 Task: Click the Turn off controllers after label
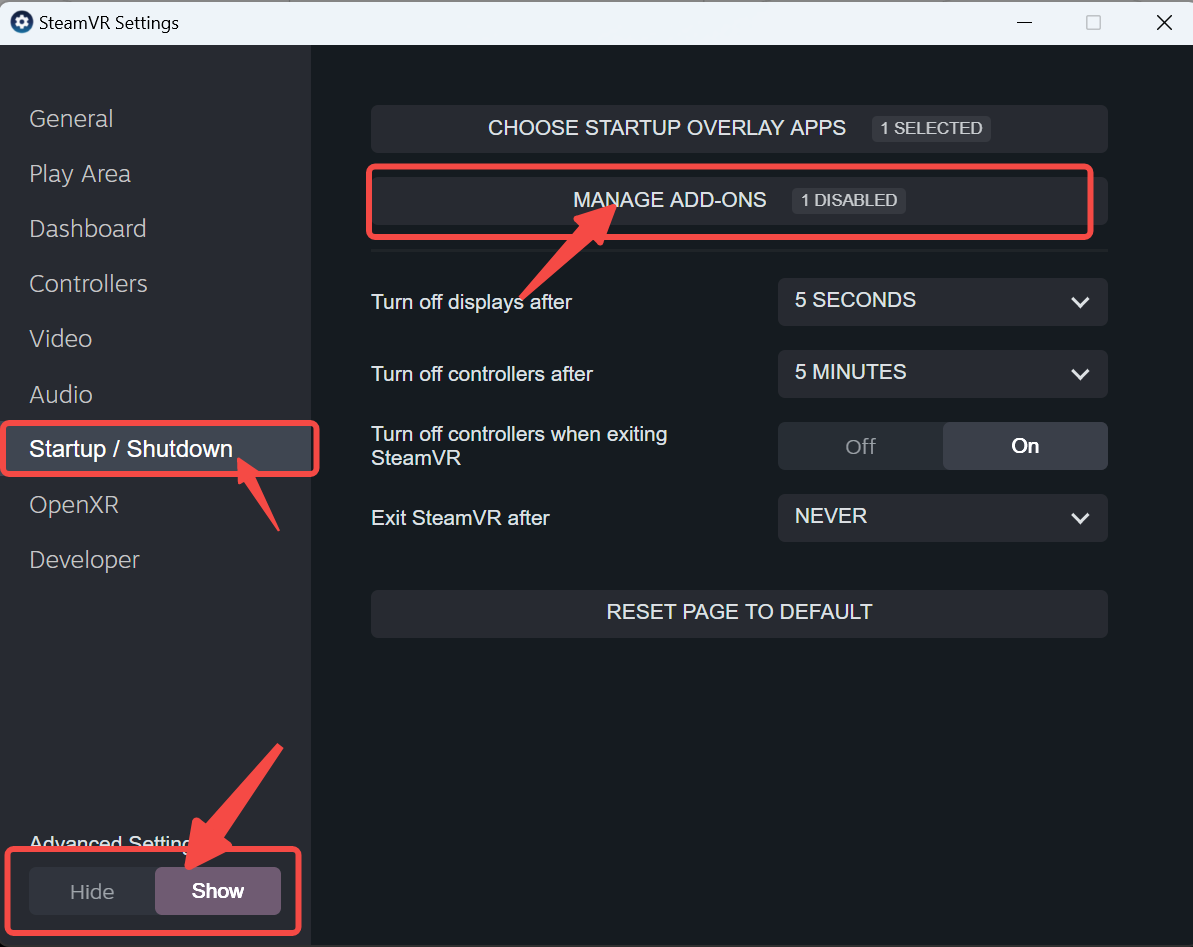(x=482, y=374)
